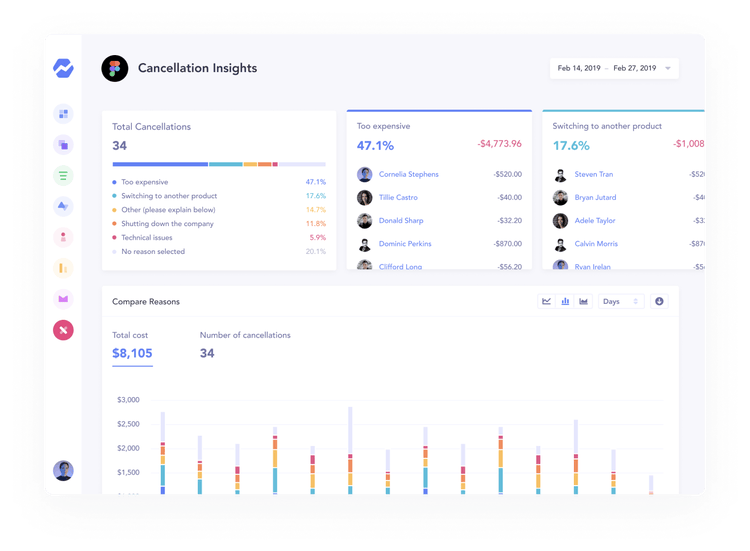Open Cornelia Stephens customer link
Image resolution: width=750 pixels, height=551 pixels.
(x=408, y=174)
